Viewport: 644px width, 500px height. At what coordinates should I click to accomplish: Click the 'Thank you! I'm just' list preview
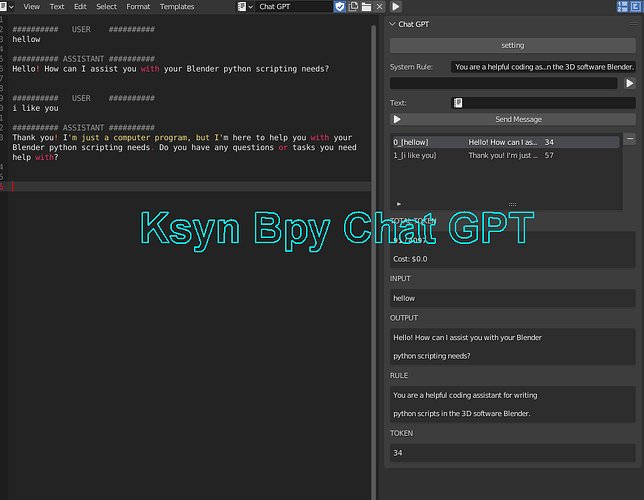(503, 155)
